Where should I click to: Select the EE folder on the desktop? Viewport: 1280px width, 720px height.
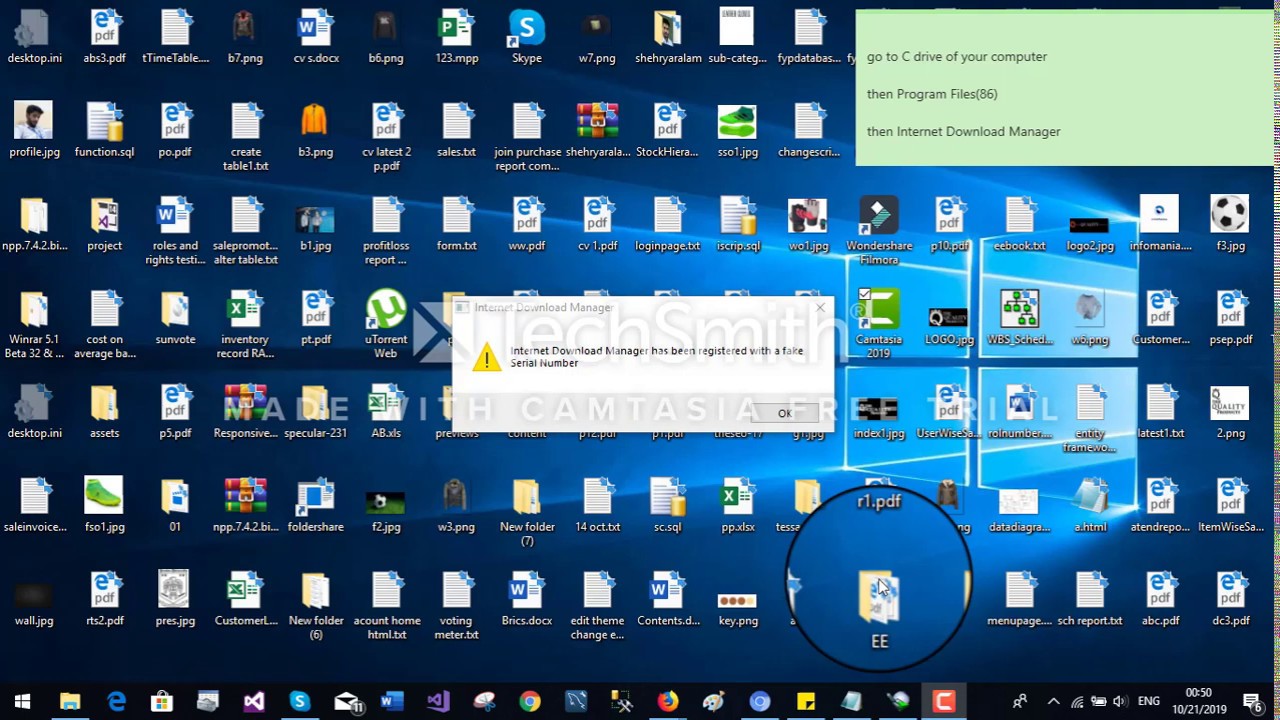879,610
